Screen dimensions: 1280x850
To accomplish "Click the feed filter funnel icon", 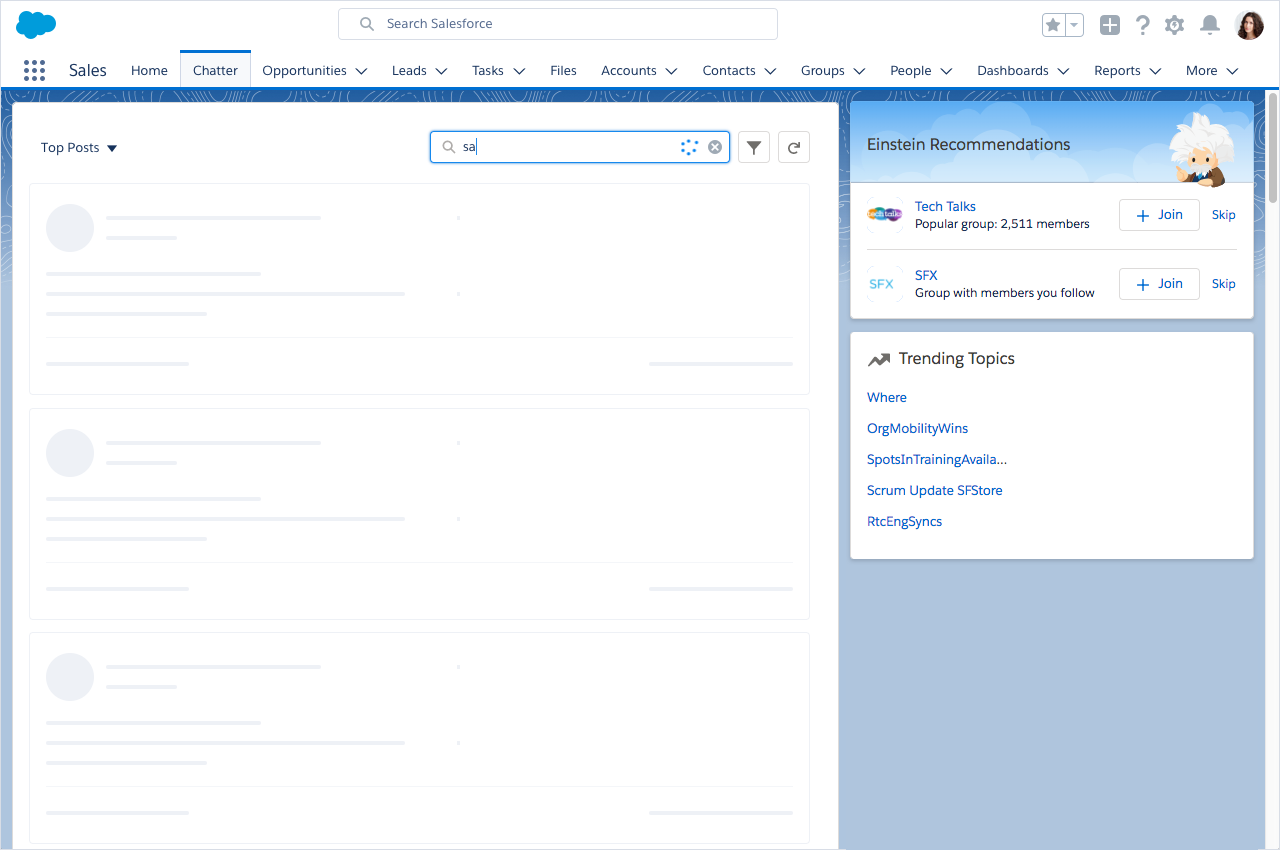I will 754,147.
